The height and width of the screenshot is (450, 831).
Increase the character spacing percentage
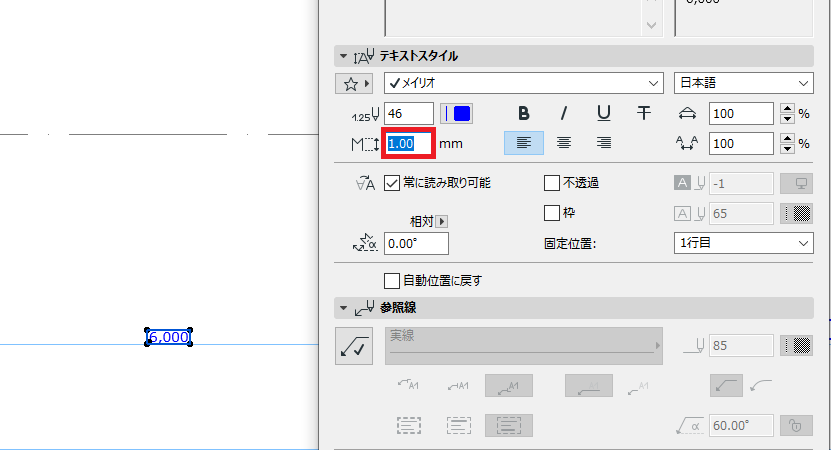click(x=788, y=139)
